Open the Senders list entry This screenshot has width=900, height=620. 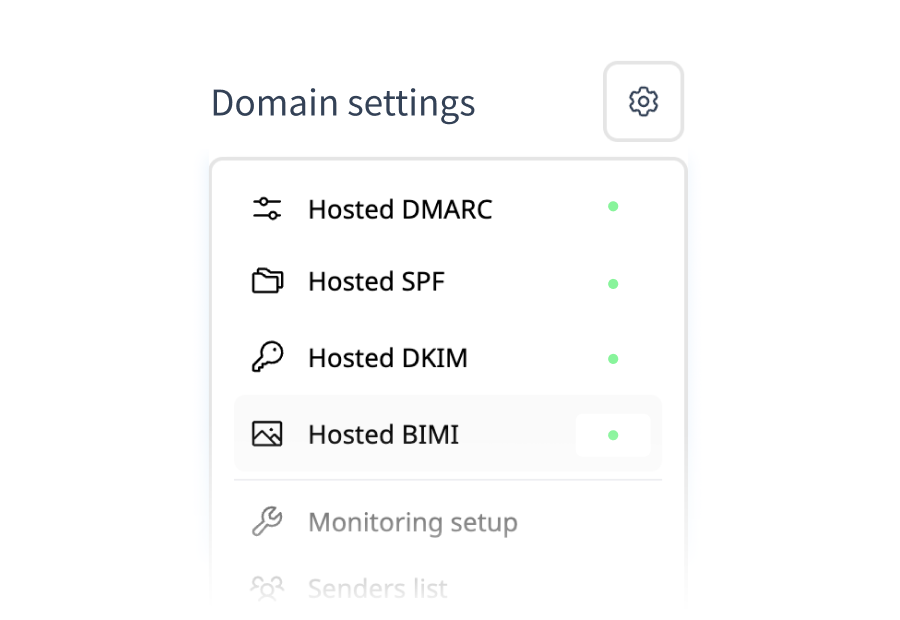(x=448, y=588)
